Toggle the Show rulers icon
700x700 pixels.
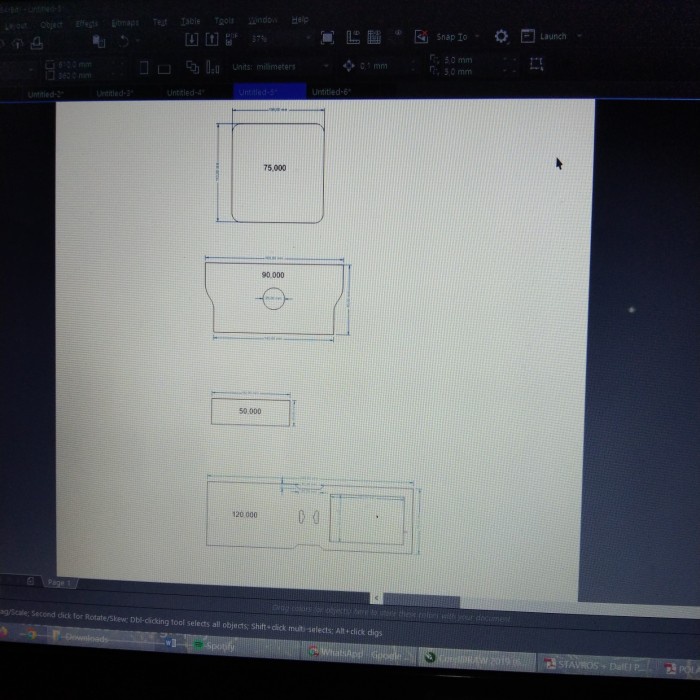tap(351, 37)
